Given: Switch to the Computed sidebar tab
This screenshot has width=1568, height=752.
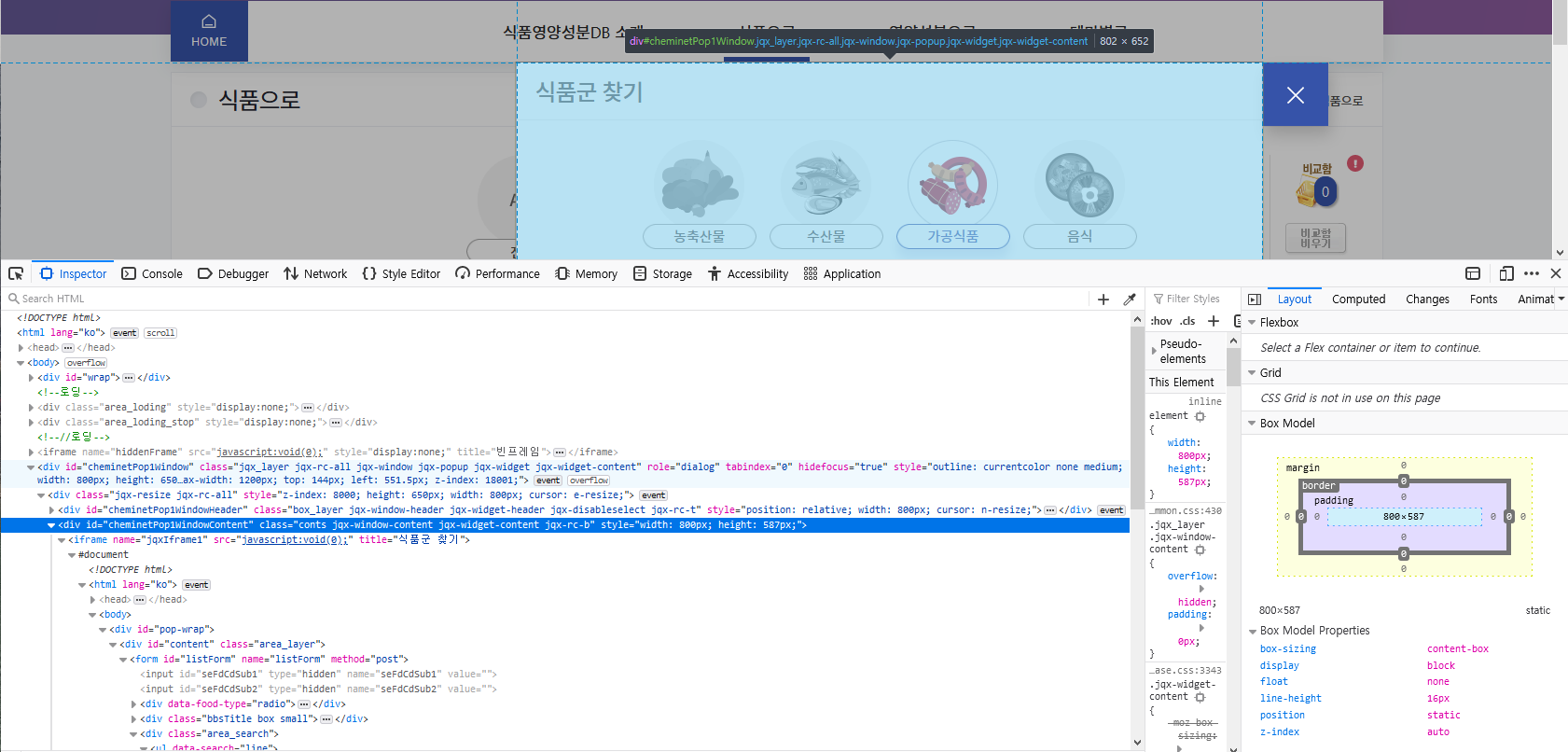Looking at the screenshot, I should [1358, 299].
